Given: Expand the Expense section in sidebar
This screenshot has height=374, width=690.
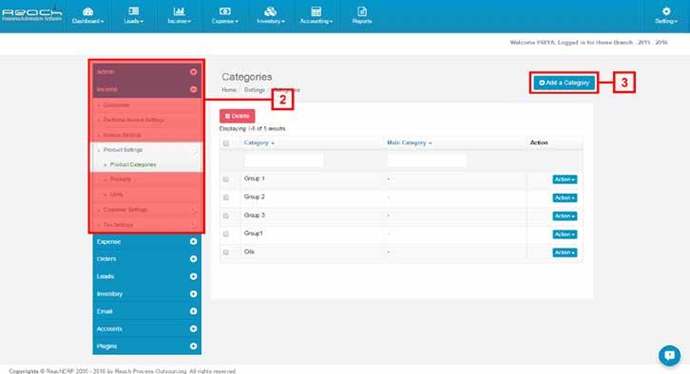Looking at the screenshot, I should point(147,242).
